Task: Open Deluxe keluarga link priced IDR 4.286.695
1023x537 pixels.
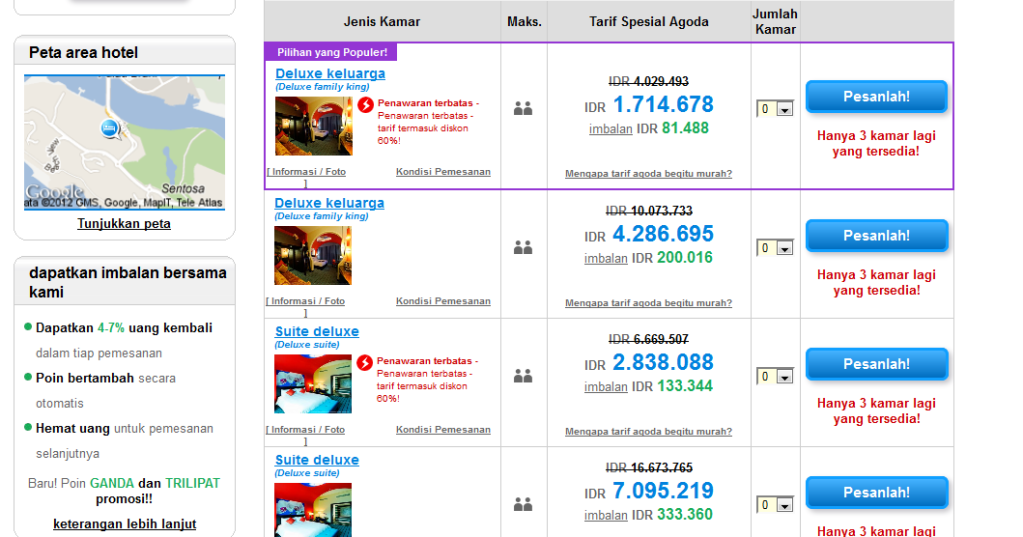Action: (329, 203)
